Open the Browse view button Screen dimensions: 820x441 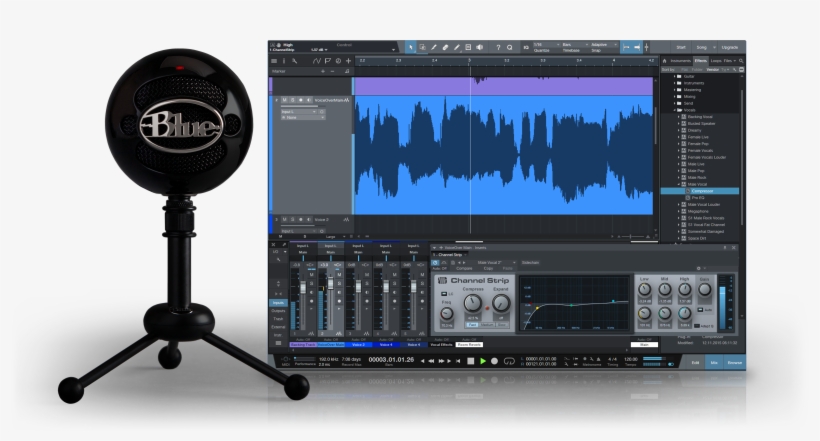coord(735,363)
